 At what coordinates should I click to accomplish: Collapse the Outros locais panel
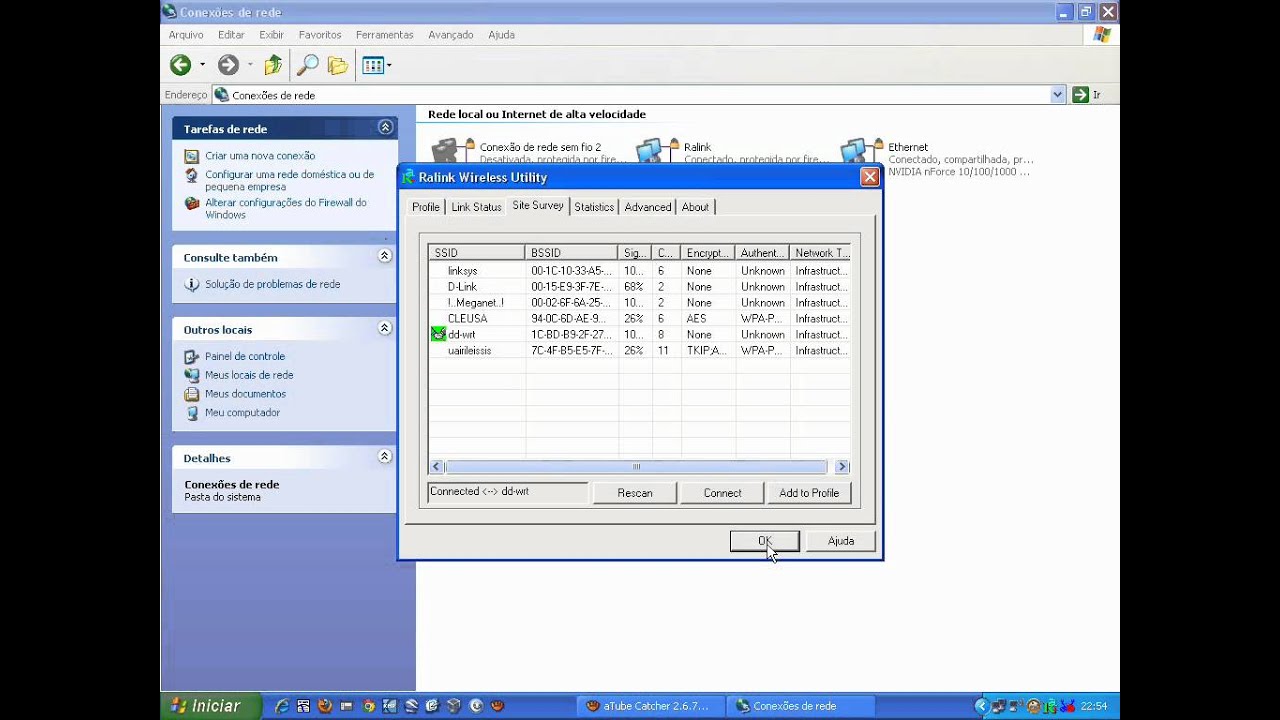385,329
